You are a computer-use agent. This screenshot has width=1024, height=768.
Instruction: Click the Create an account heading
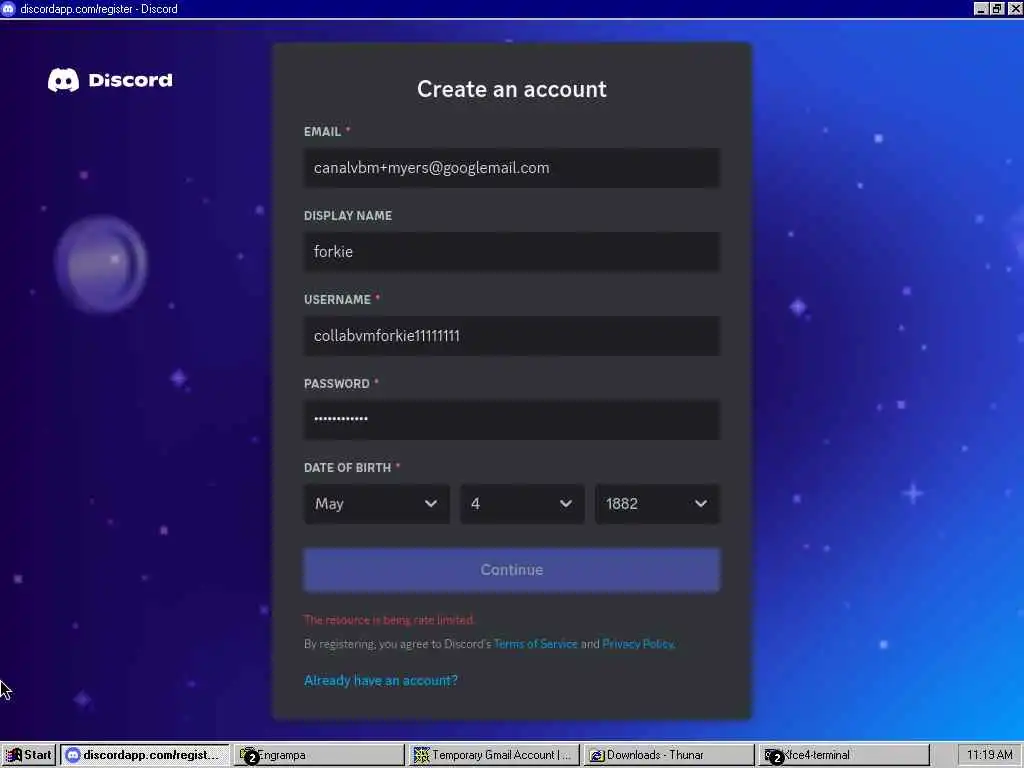click(x=512, y=89)
